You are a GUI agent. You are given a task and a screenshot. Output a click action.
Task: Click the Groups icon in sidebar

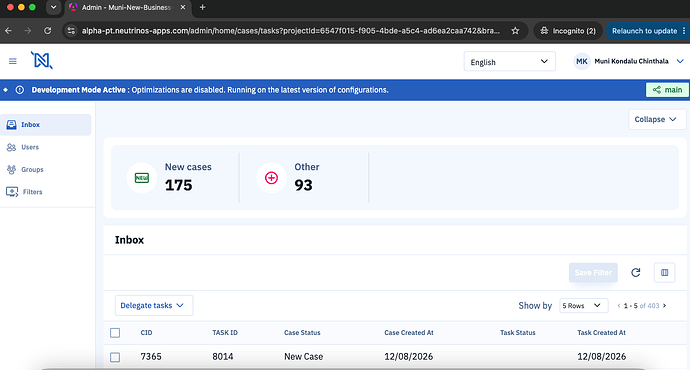11,169
